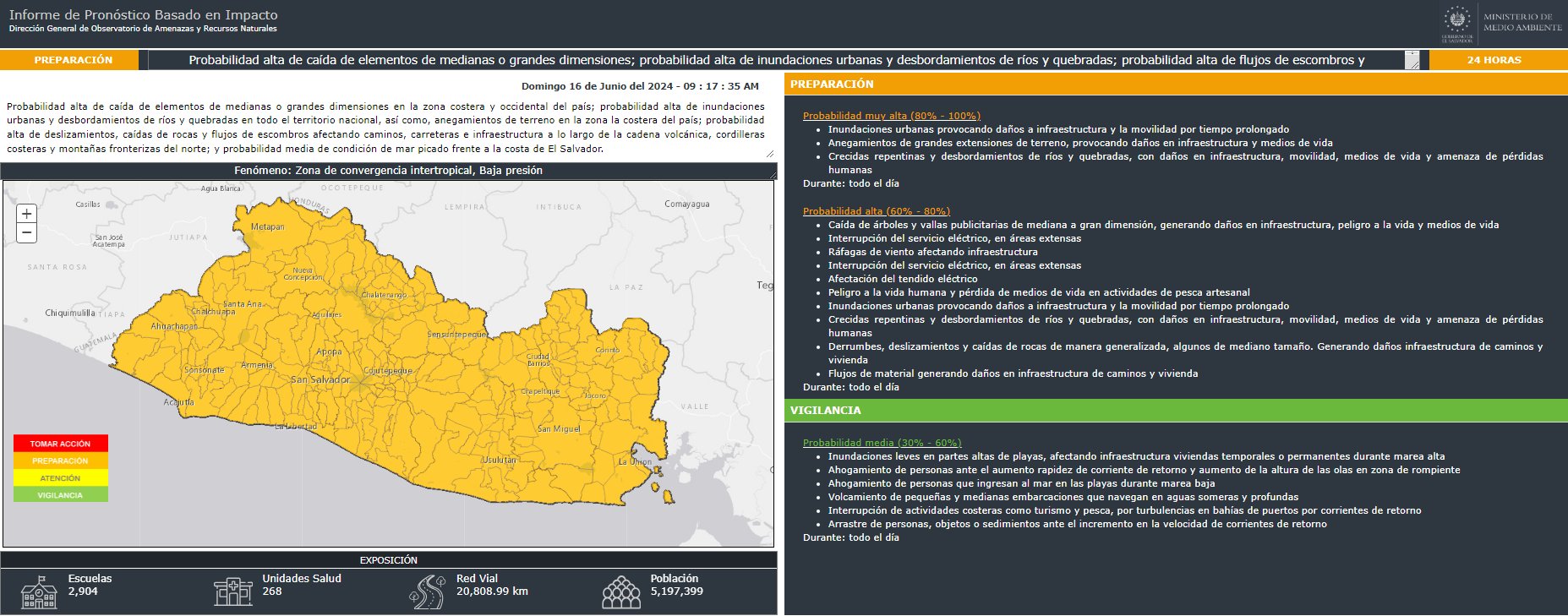Screen dimensions: 1568x616
Task: Open Probabilidad media (30% - 60%) link
Action: (x=882, y=443)
